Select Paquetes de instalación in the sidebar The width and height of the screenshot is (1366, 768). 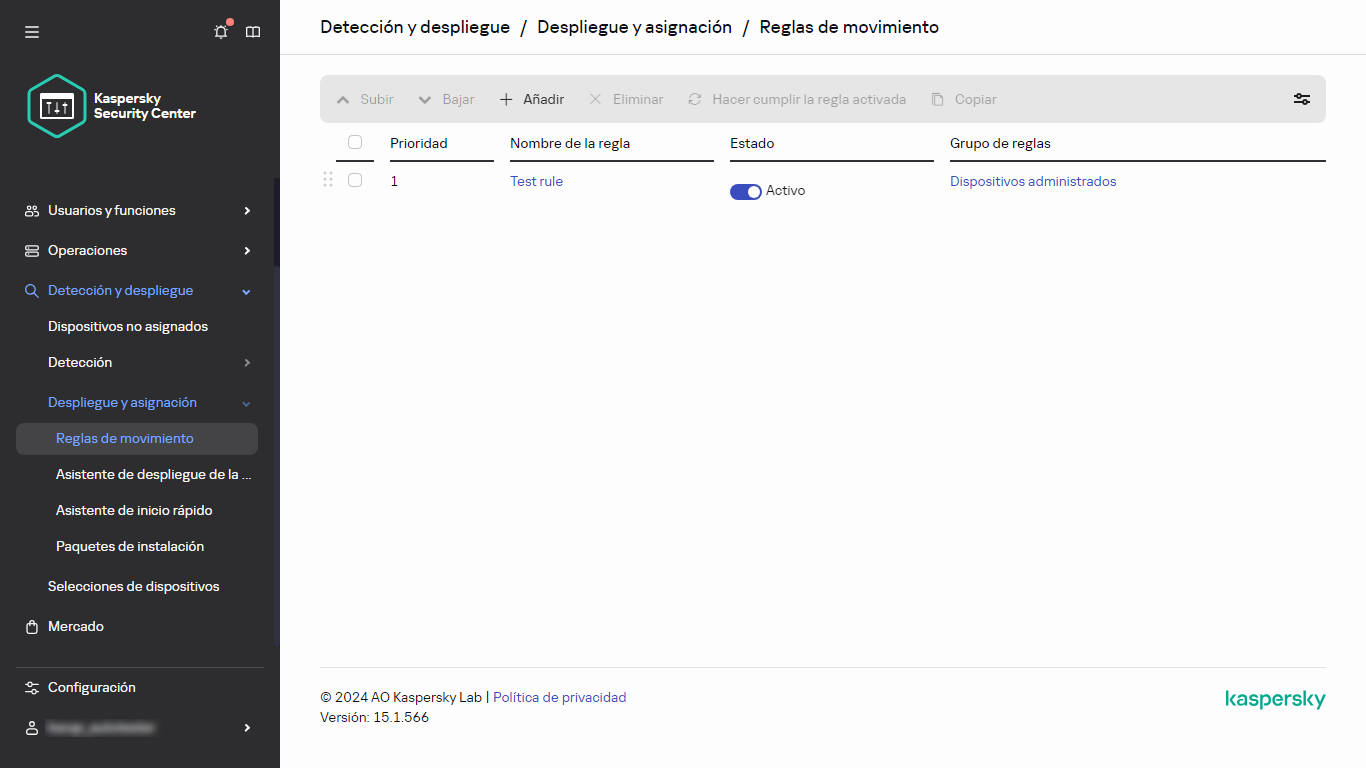(131, 546)
